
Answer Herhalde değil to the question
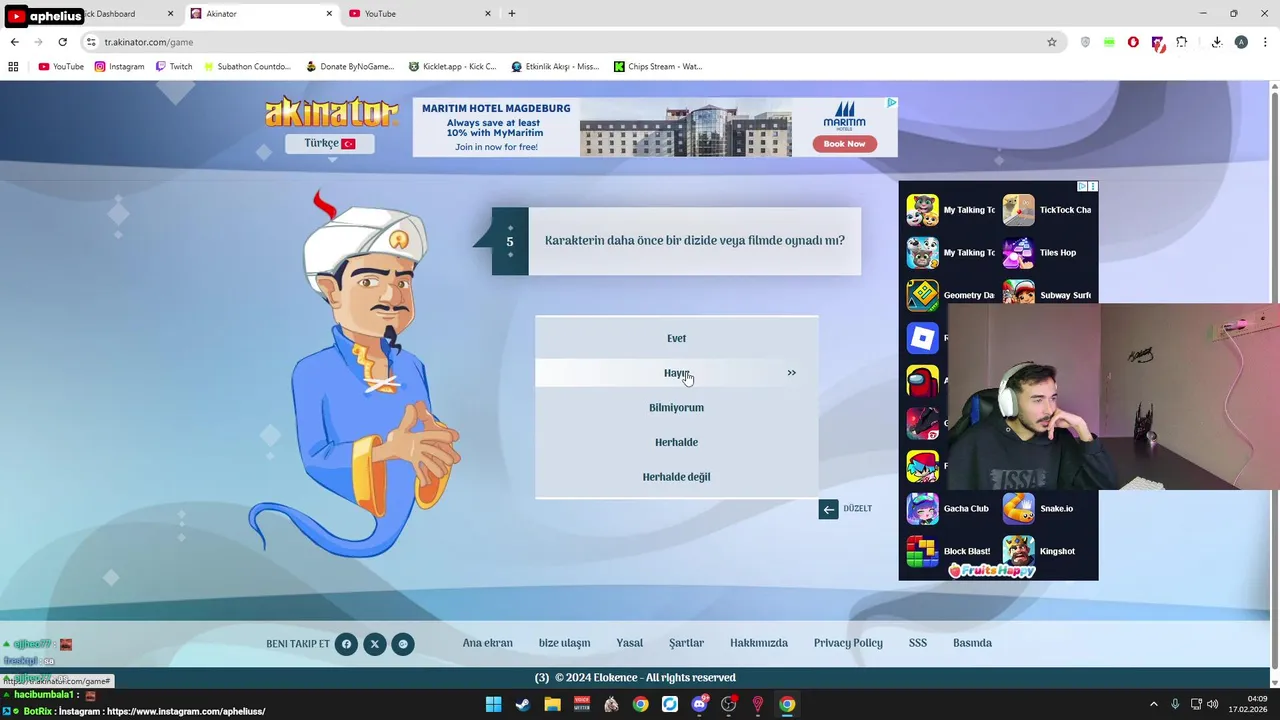676,477
